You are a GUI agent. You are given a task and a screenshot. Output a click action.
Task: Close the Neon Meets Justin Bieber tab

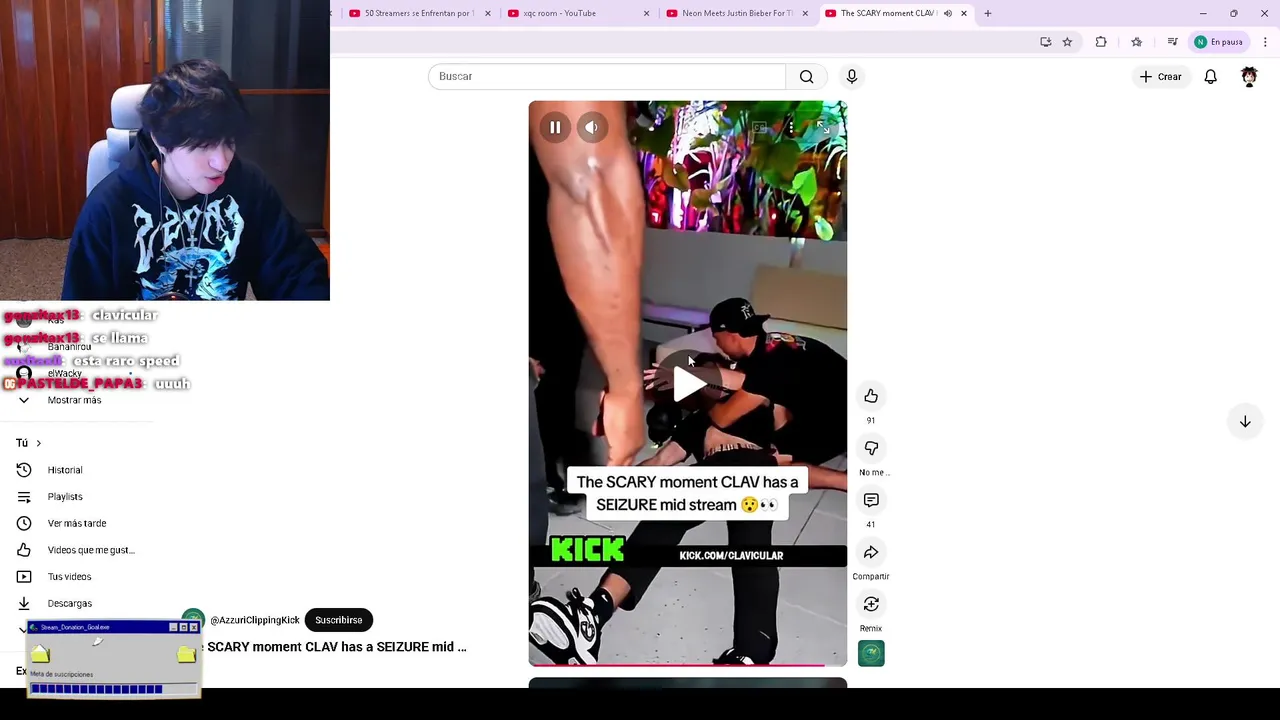point(805,13)
